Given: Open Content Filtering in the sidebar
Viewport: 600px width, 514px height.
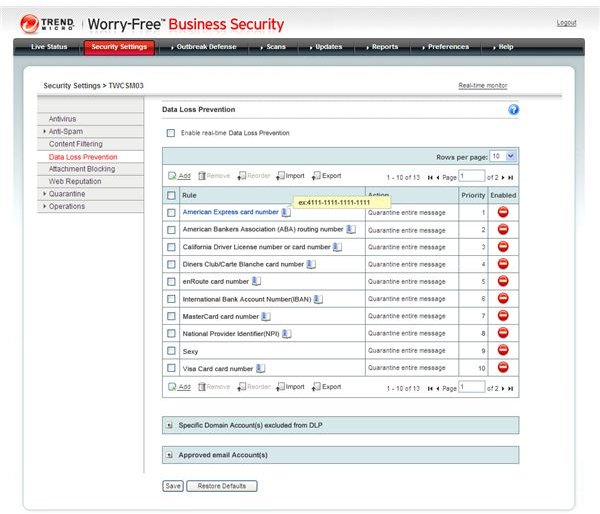Looking at the screenshot, I should pos(75,144).
